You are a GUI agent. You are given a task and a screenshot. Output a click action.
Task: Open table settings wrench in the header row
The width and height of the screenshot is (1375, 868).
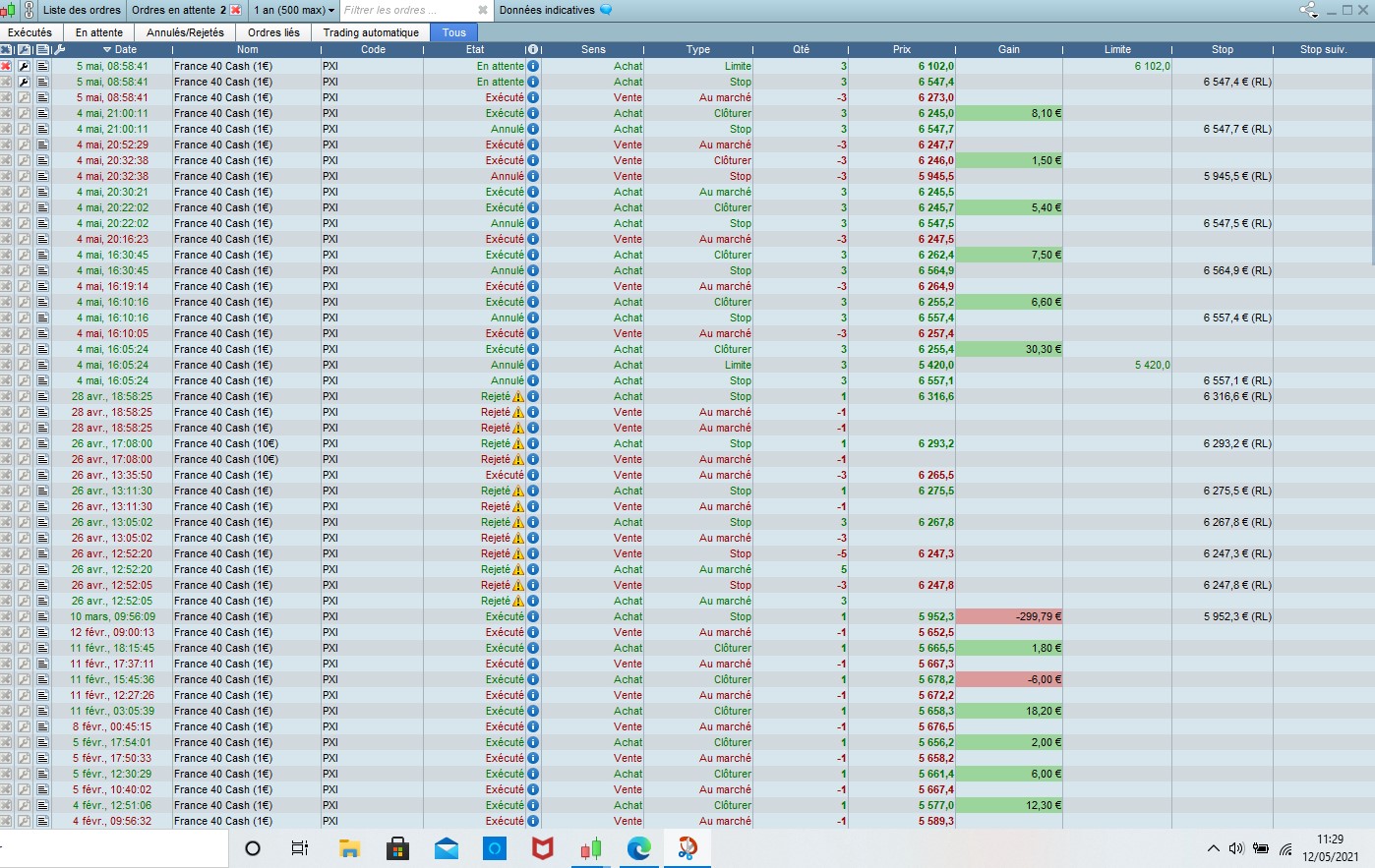point(59,49)
